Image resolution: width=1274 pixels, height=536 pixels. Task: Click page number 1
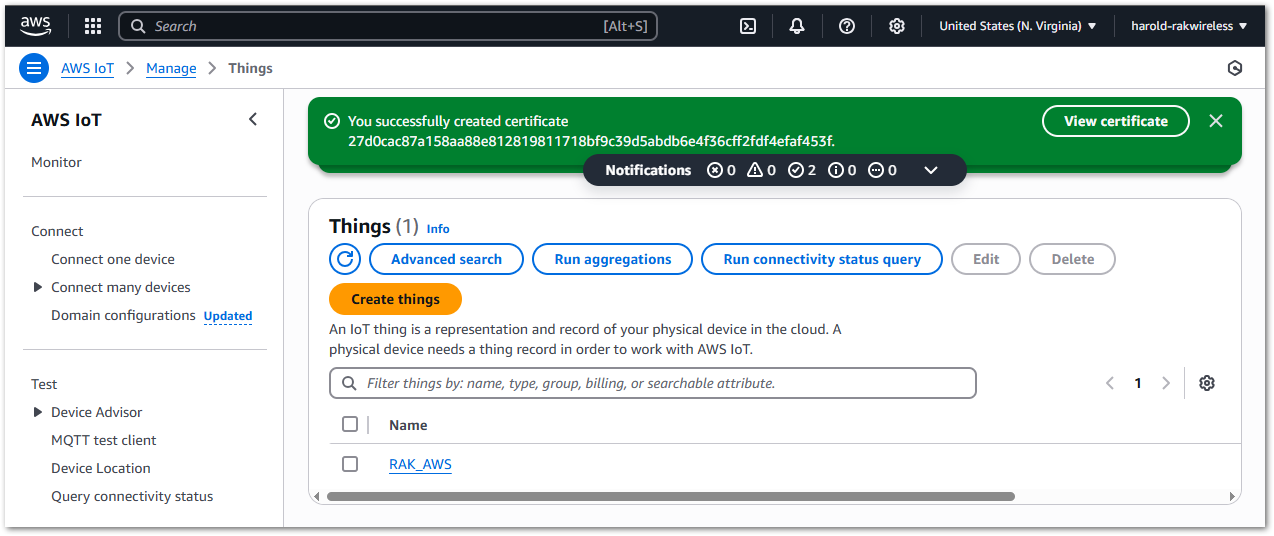1138,383
